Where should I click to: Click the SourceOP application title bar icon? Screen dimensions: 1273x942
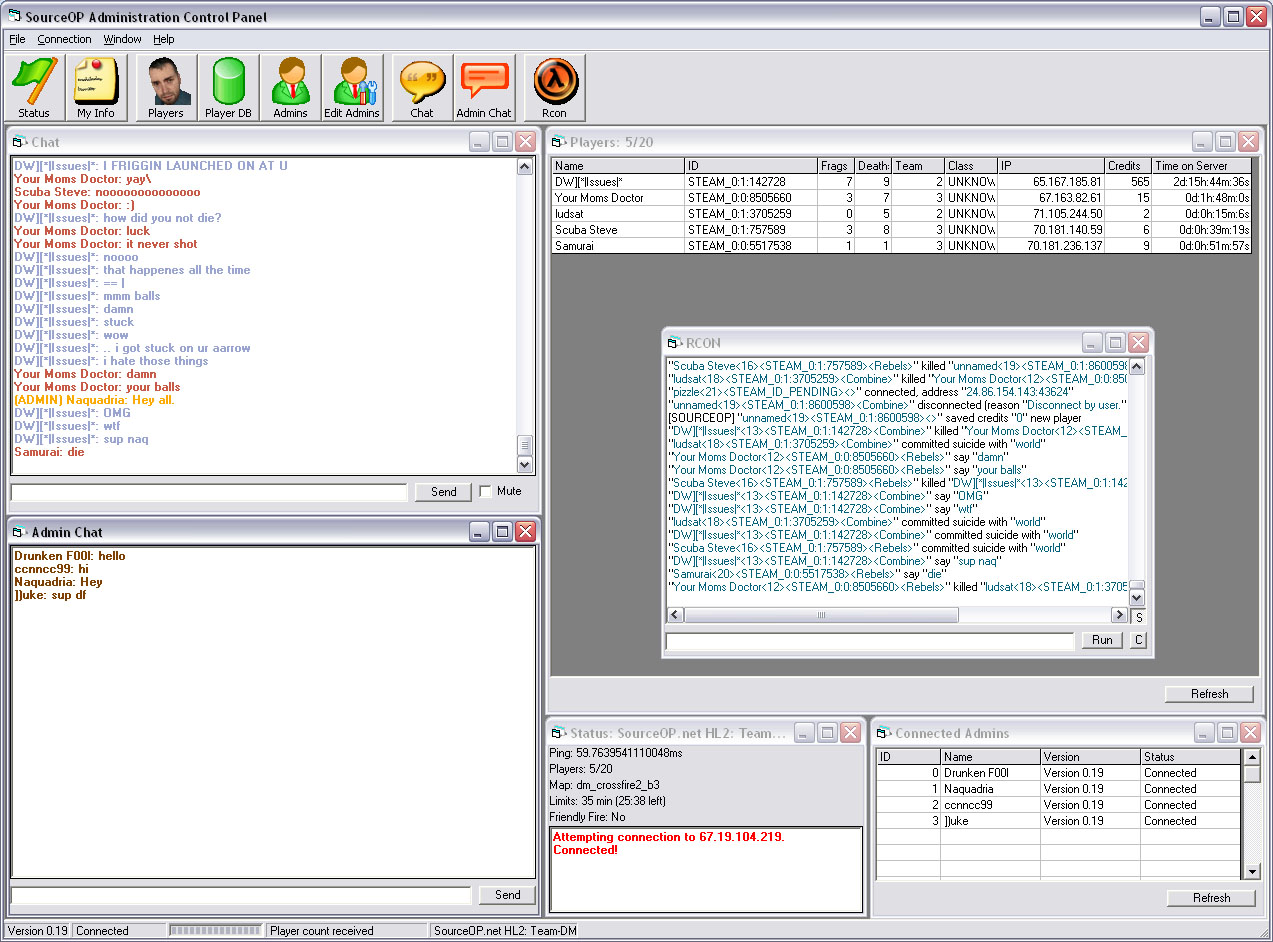[x=14, y=17]
